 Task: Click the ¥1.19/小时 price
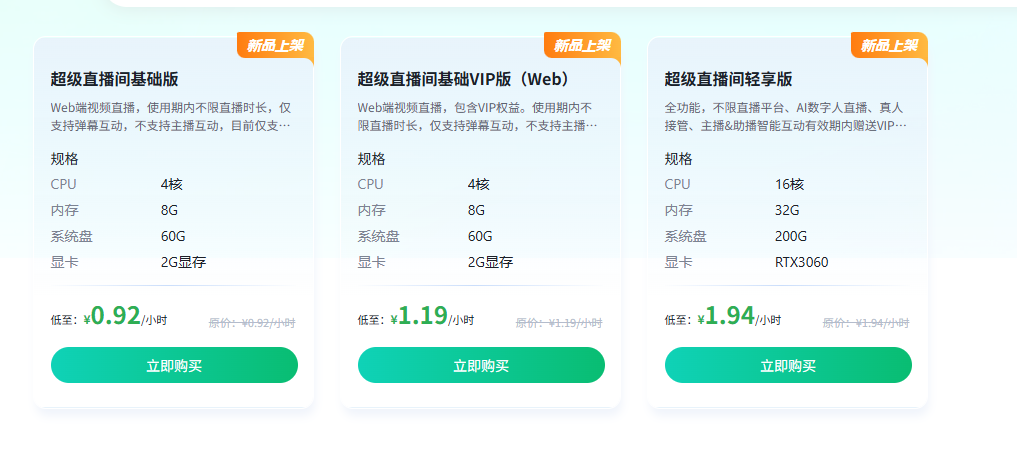(431, 317)
